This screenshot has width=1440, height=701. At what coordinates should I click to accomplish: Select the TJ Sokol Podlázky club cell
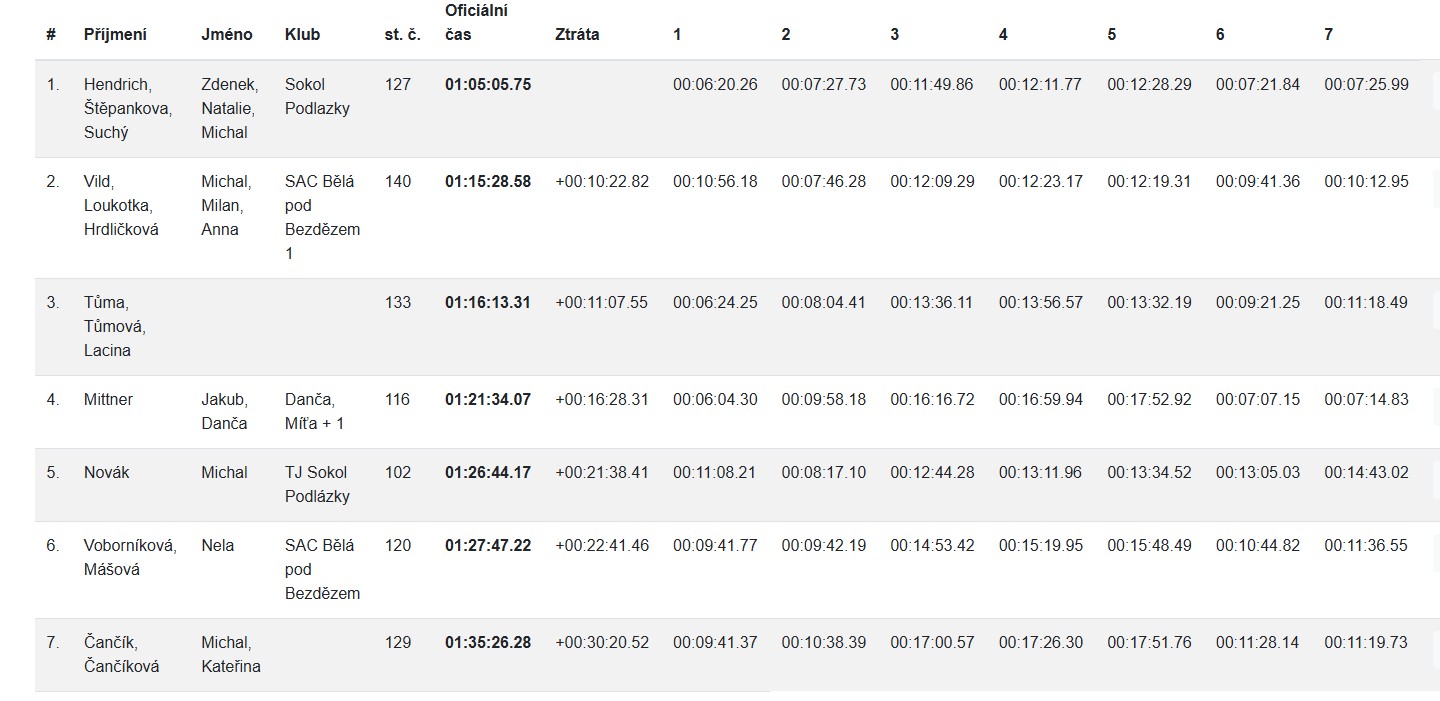tap(317, 484)
